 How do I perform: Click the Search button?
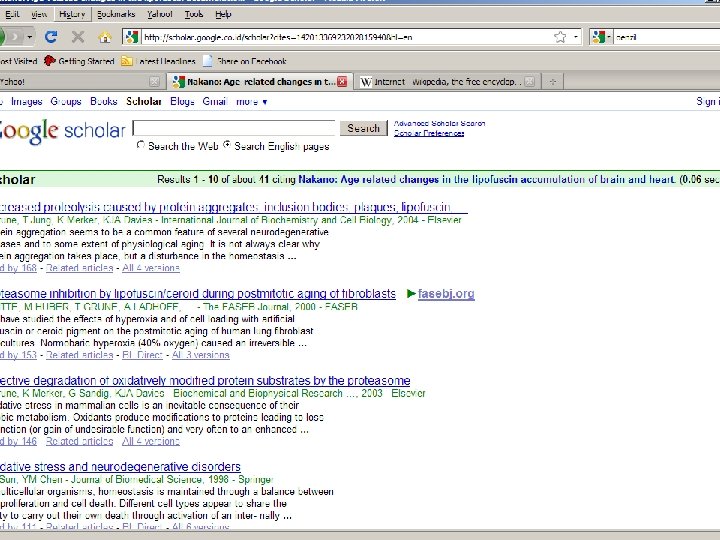click(364, 128)
